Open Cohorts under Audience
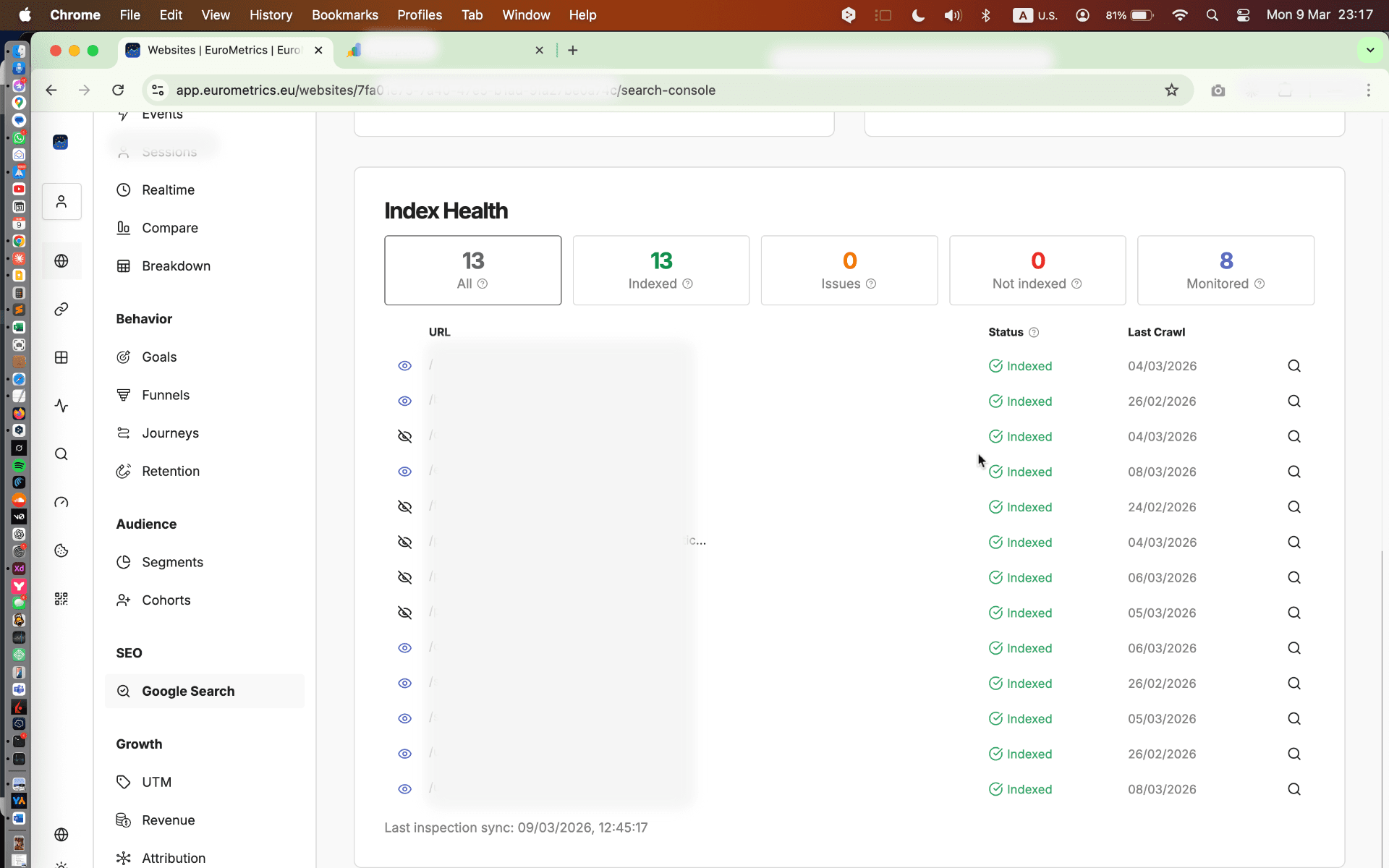This screenshot has height=868, width=1389. pos(205,600)
